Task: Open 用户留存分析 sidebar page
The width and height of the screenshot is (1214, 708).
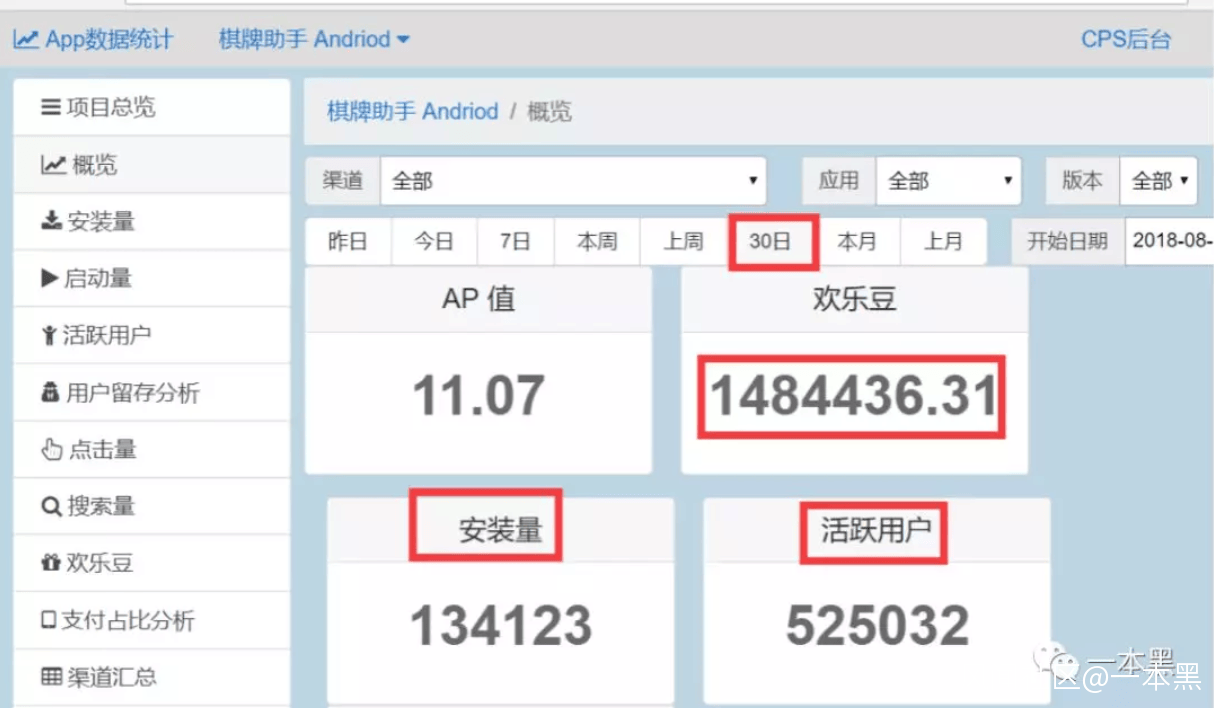Action: 152,393
